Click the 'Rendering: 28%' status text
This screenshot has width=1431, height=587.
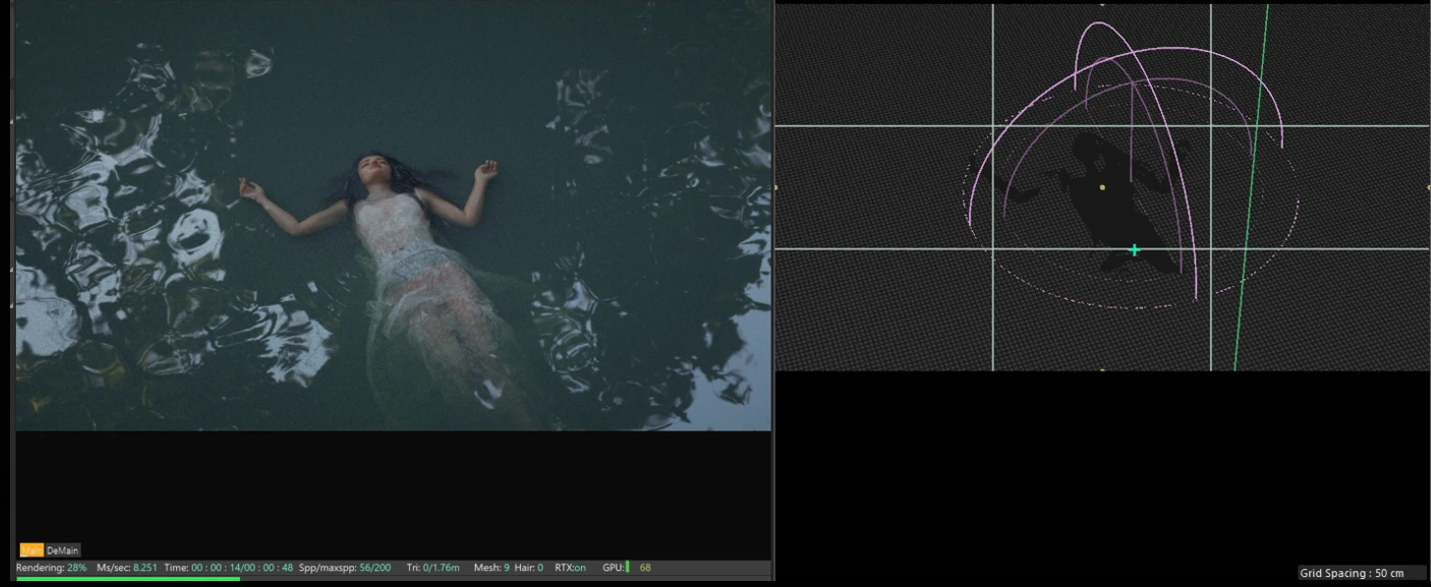51,568
